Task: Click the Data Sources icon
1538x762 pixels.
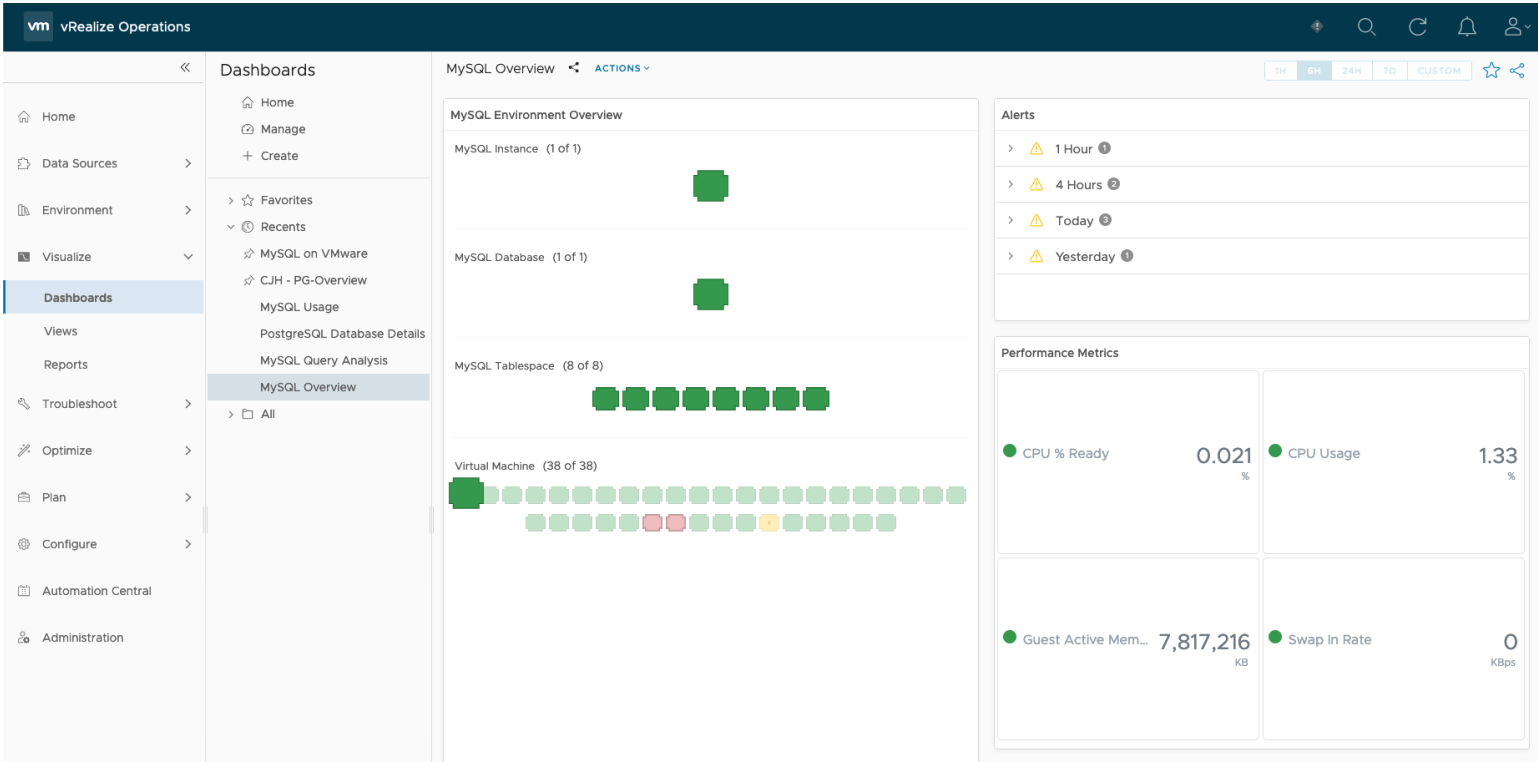Action: (24, 164)
